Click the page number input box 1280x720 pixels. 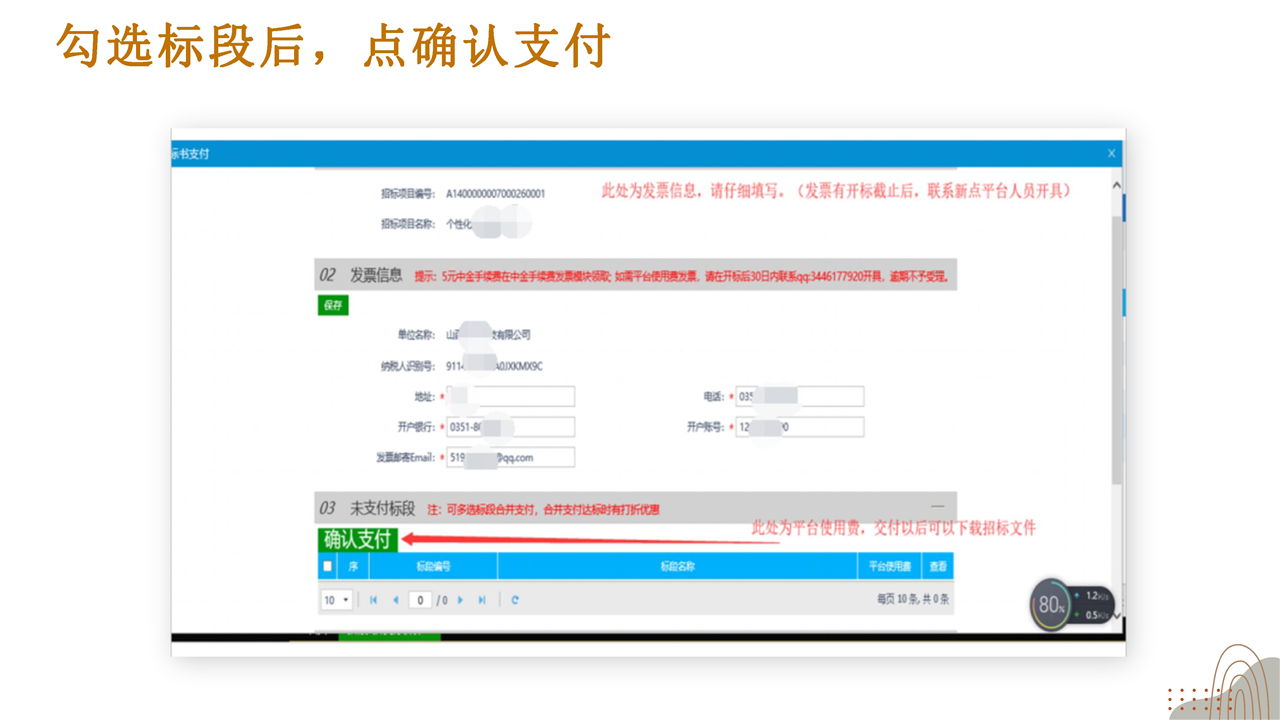click(420, 600)
